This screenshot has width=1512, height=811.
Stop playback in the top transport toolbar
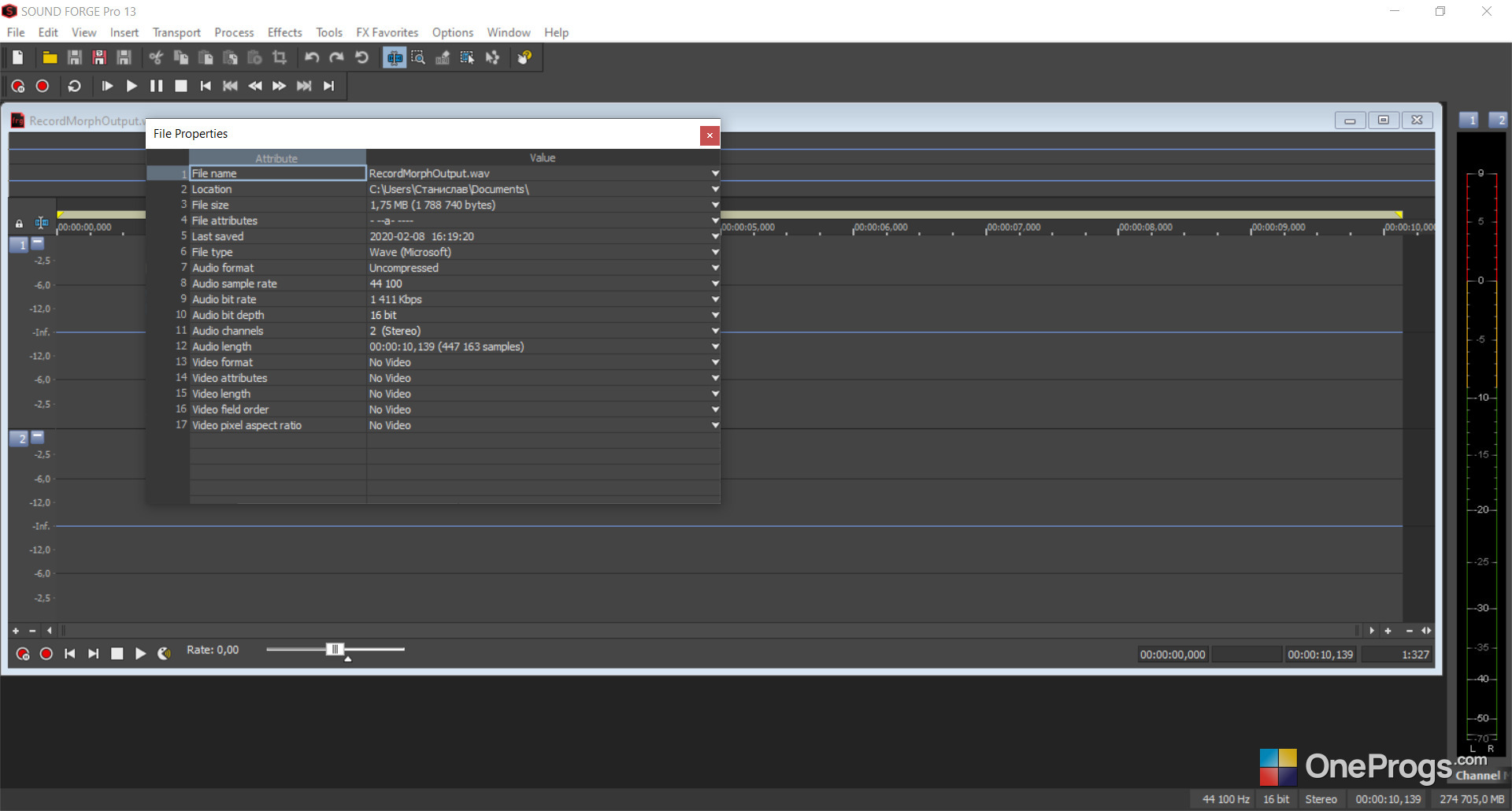[x=181, y=86]
